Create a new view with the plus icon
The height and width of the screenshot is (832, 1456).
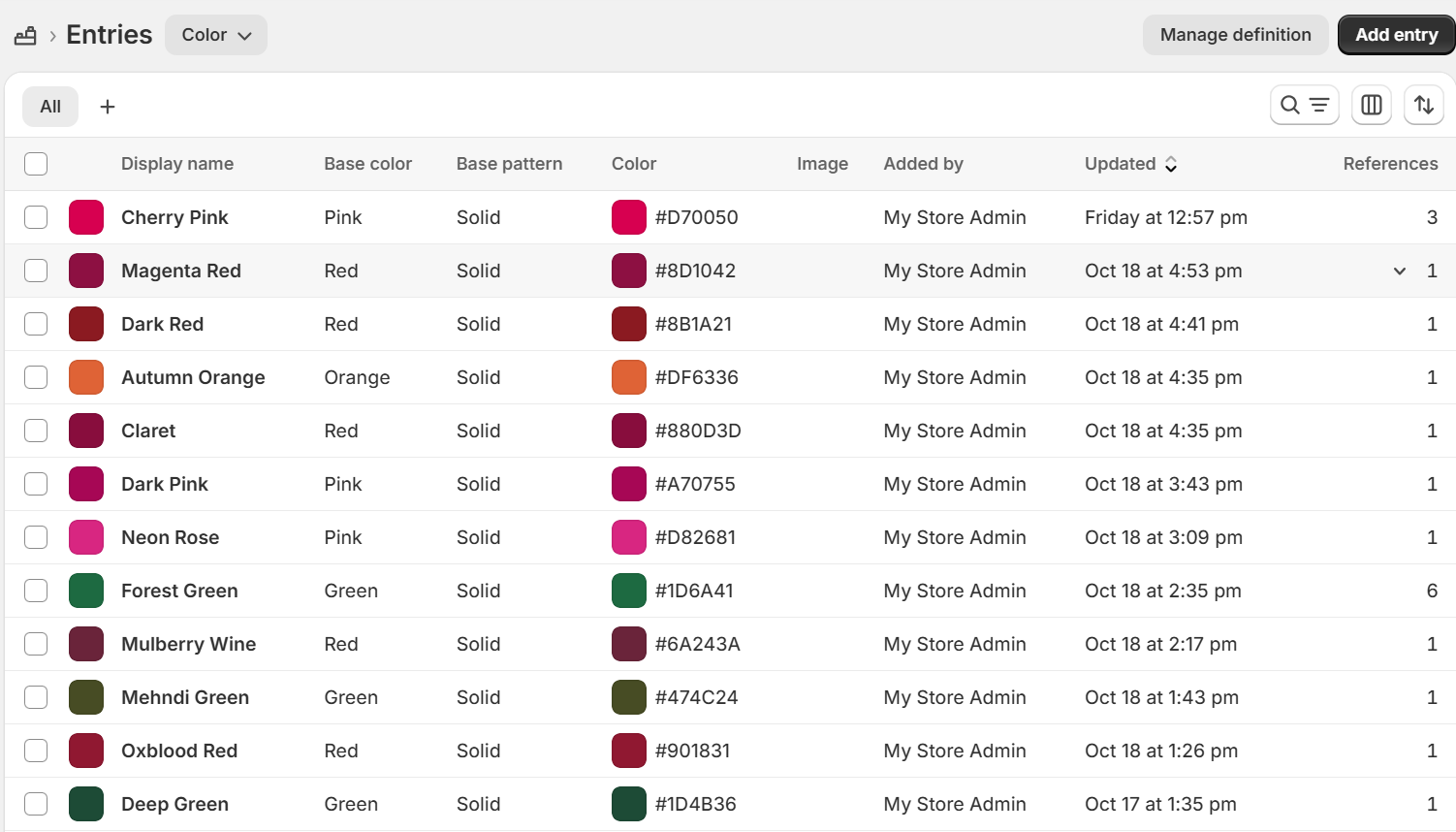pyautogui.click(x=107, y=106)
